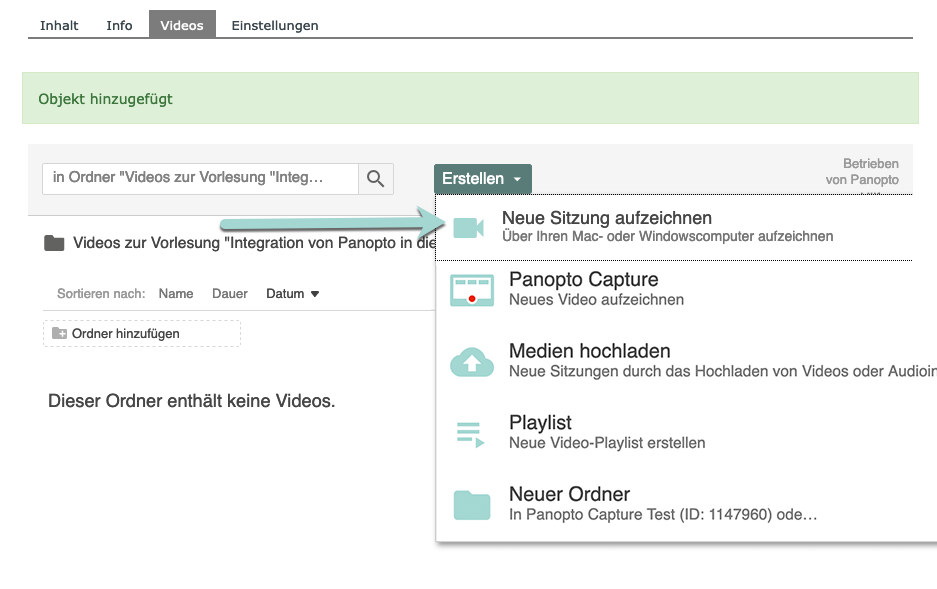Viewport: 937px width, 589px height.
Task: Select Medien hochladen from the menu
Action: (589, 351)
